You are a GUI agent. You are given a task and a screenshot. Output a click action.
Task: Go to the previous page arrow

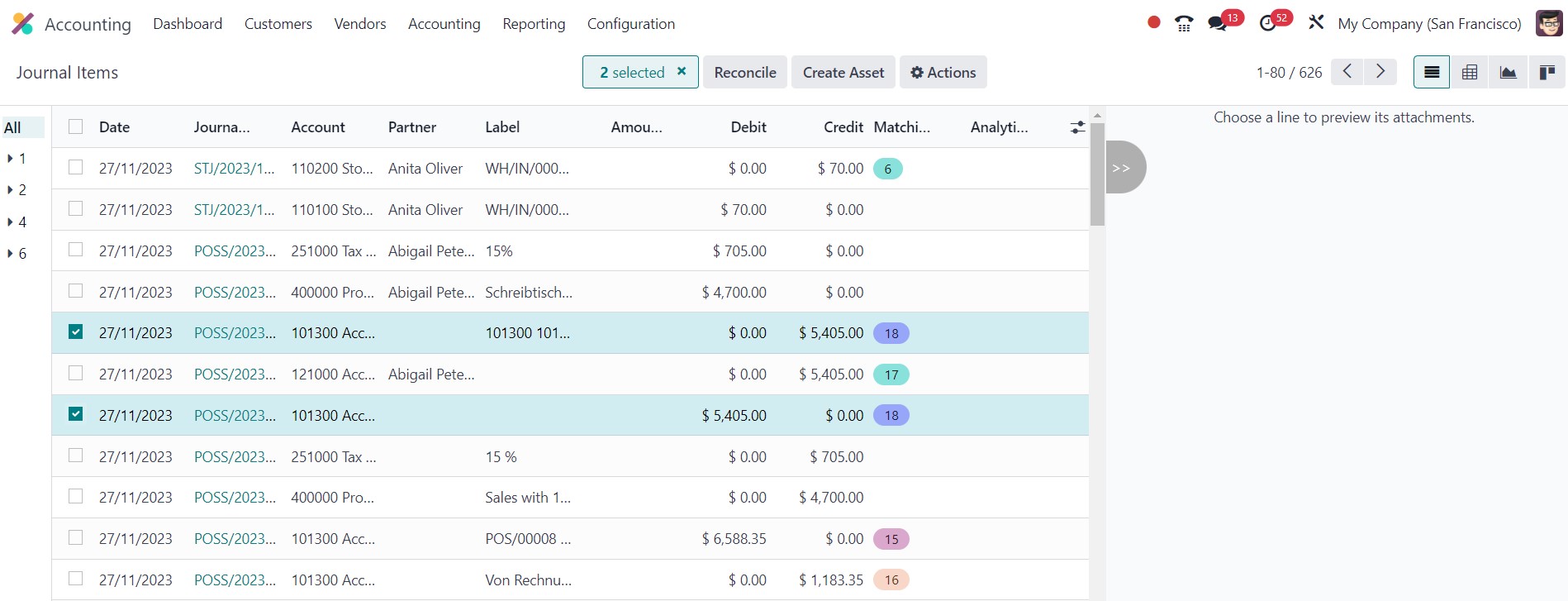1347,72
